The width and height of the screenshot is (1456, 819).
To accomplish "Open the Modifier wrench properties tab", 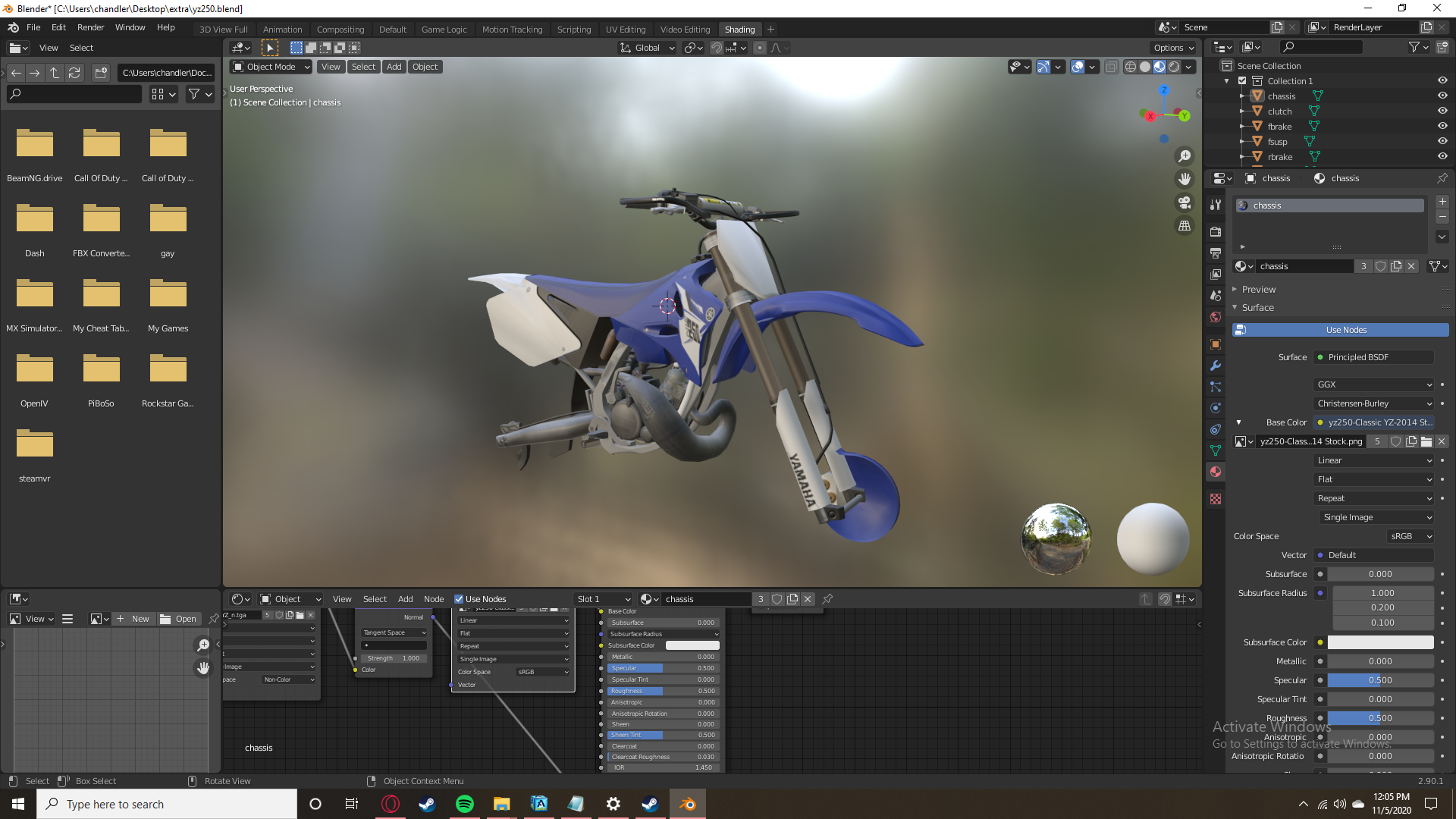I will click(1216, 366).
